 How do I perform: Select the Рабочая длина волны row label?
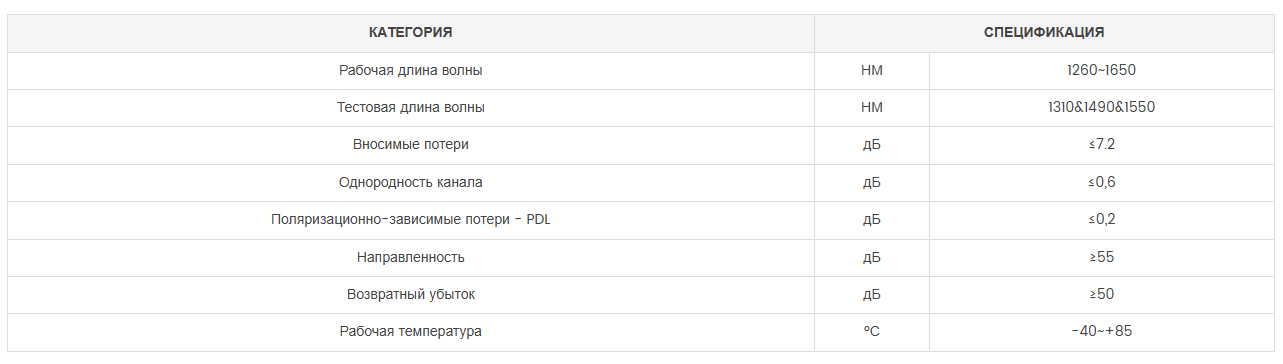pyautogui.click(x=411, y=71)
